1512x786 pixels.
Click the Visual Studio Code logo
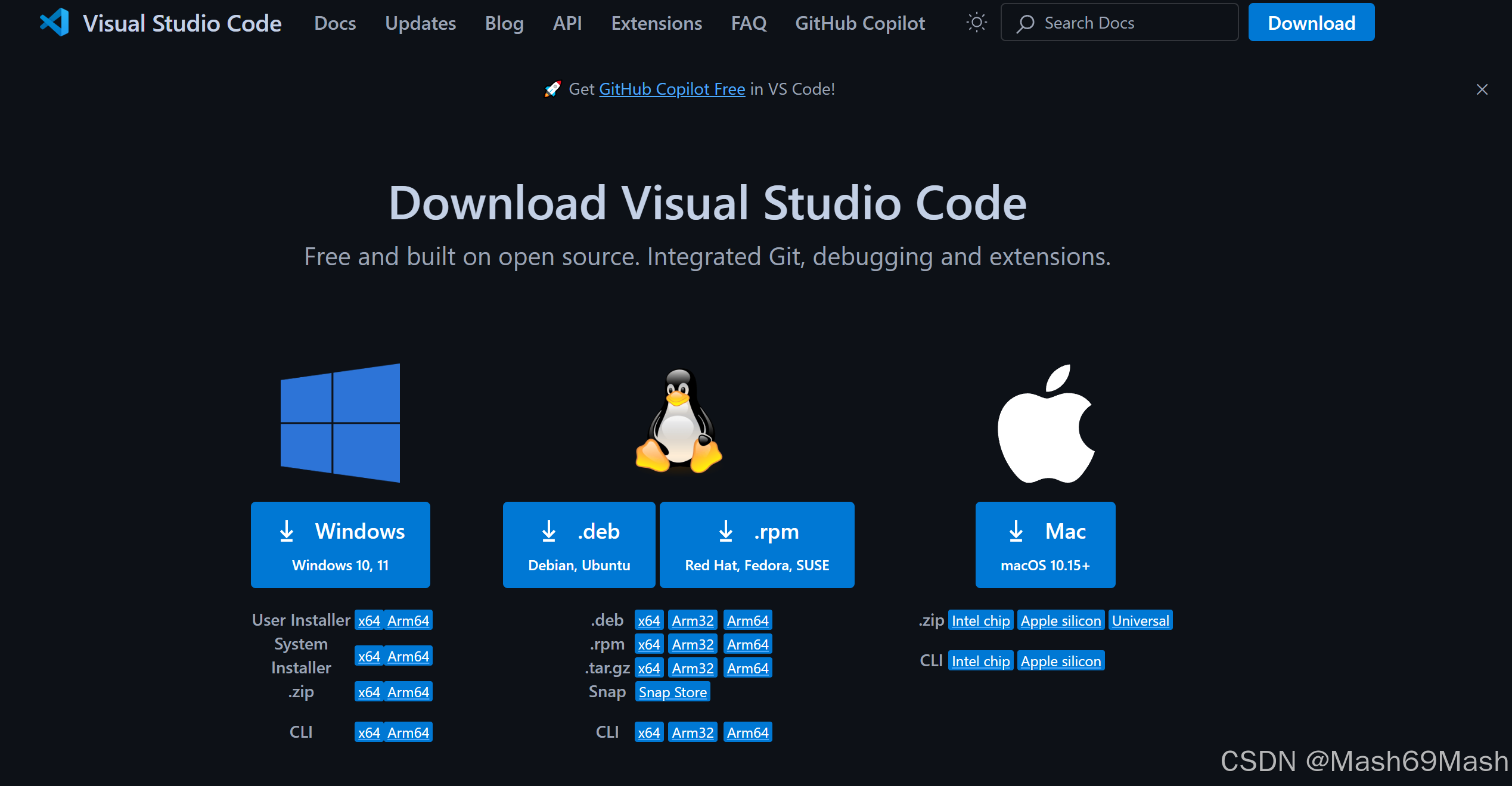(x=54, y=23)
